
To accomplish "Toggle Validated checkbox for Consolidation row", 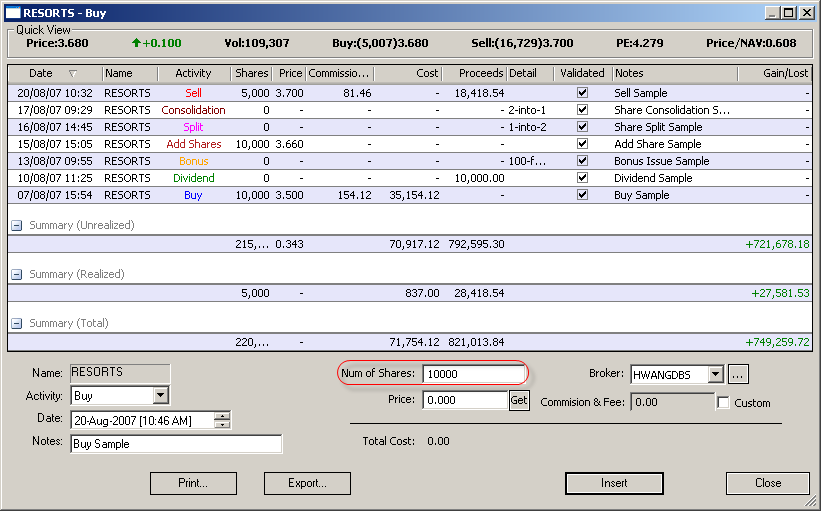I will (x=582, y=110).
